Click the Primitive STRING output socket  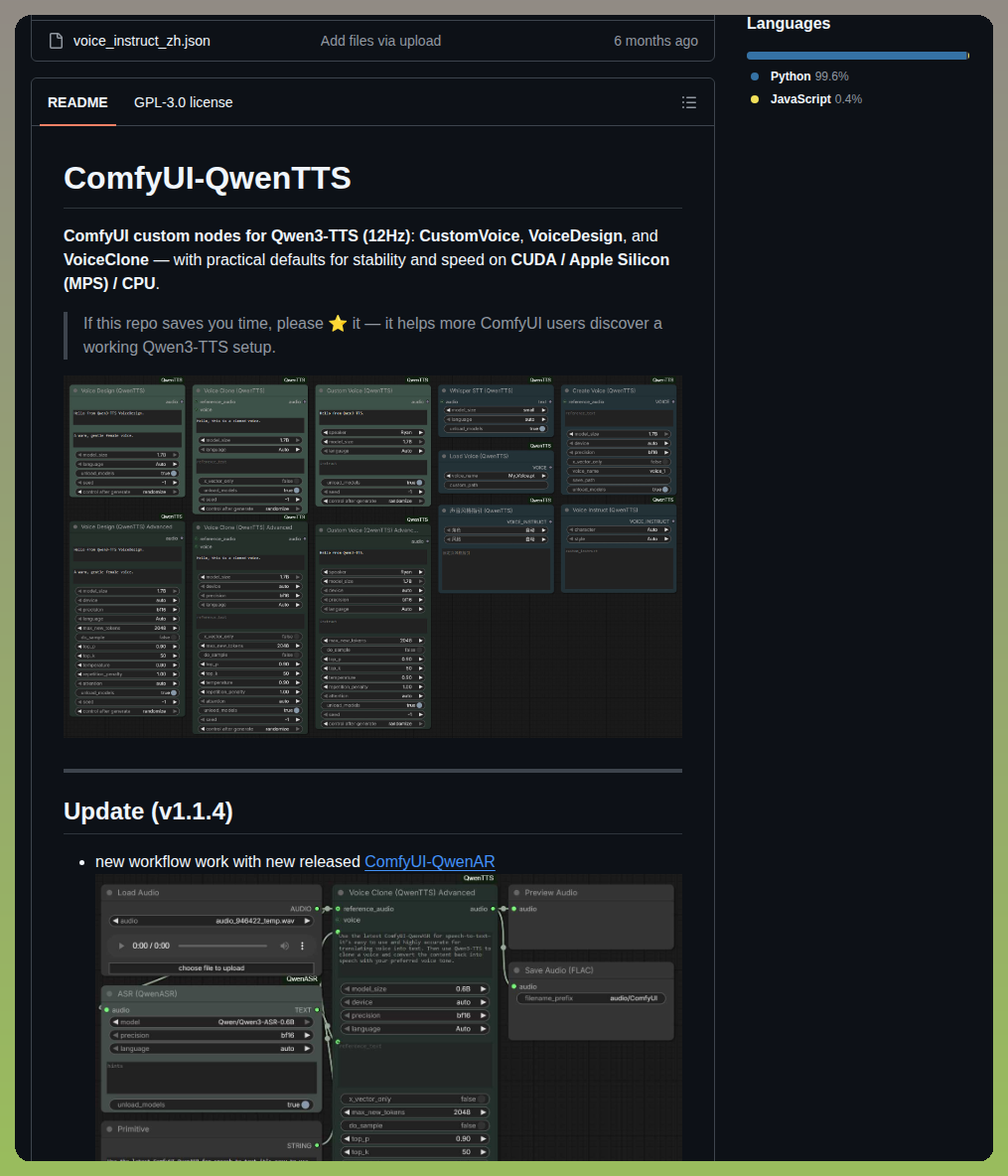pyautogui.click(x=317, y=1145)
